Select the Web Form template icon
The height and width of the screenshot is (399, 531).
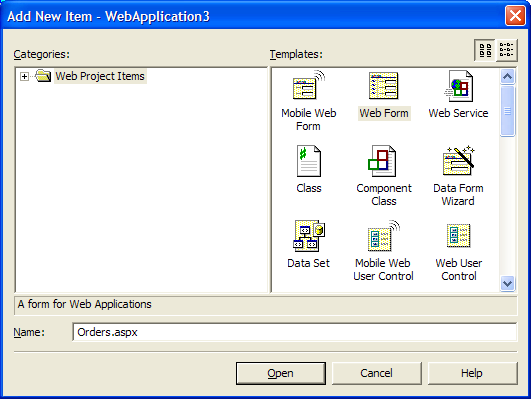click(384, 86)
